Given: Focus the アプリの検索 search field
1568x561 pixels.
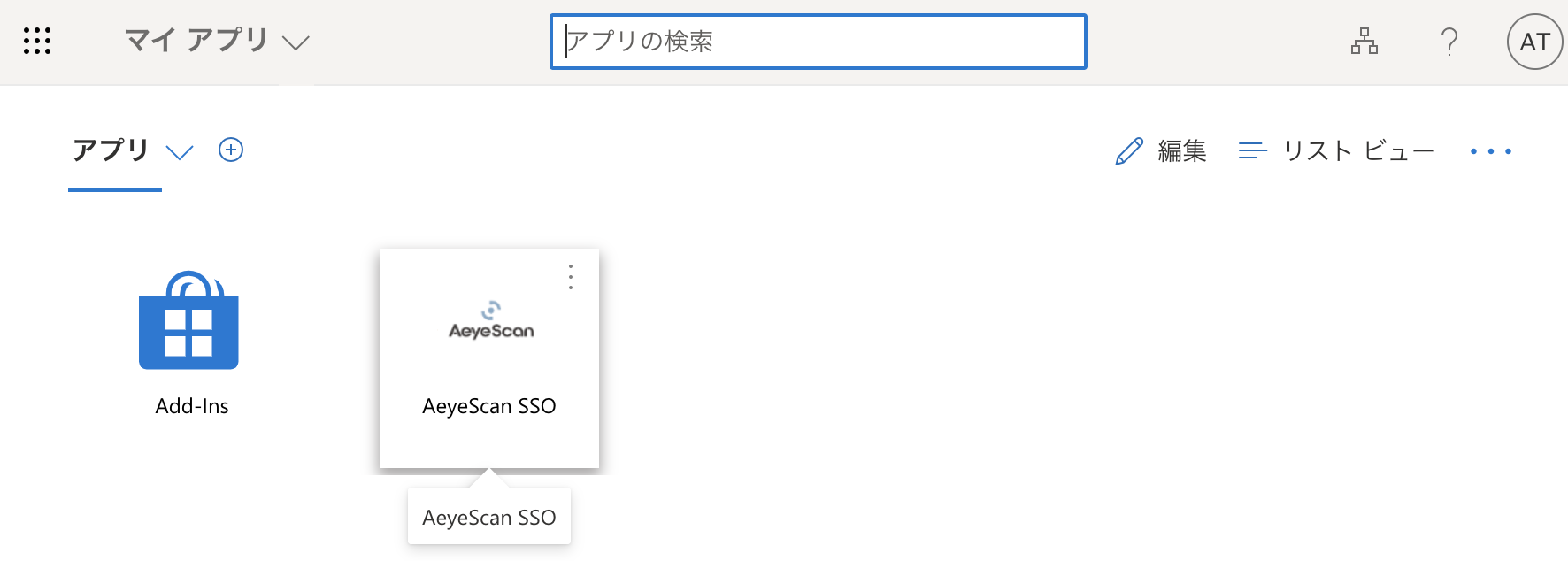Looking at the screenshot, I should click(818, 42).
